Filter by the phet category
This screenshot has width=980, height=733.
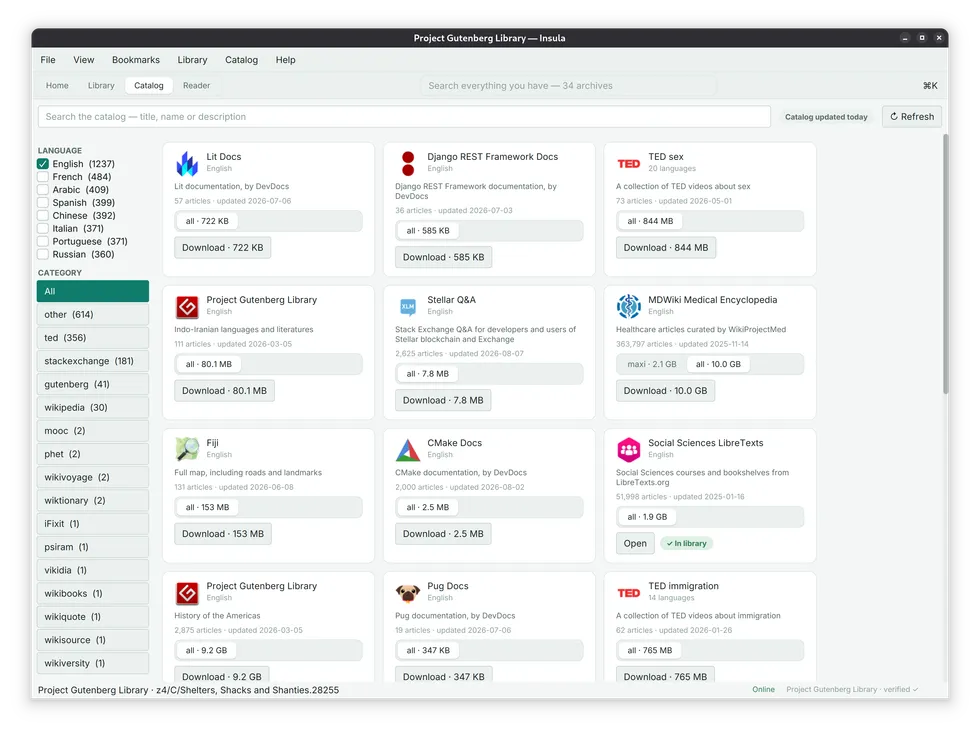click(x=92, y=454)
